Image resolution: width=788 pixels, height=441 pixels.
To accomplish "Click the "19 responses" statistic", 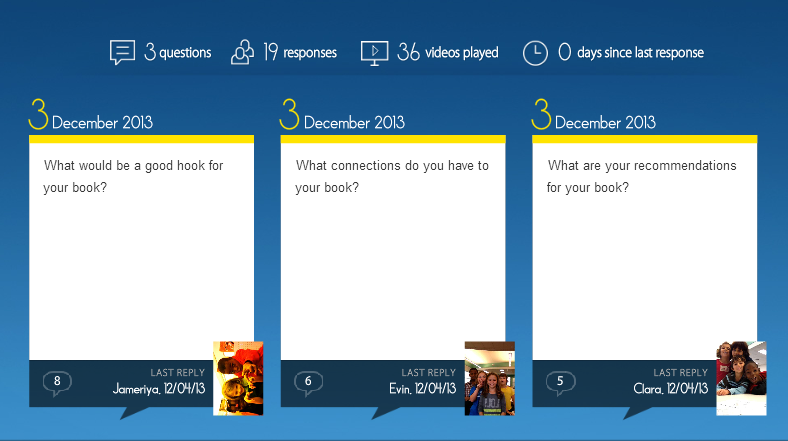I will (300, 53).
